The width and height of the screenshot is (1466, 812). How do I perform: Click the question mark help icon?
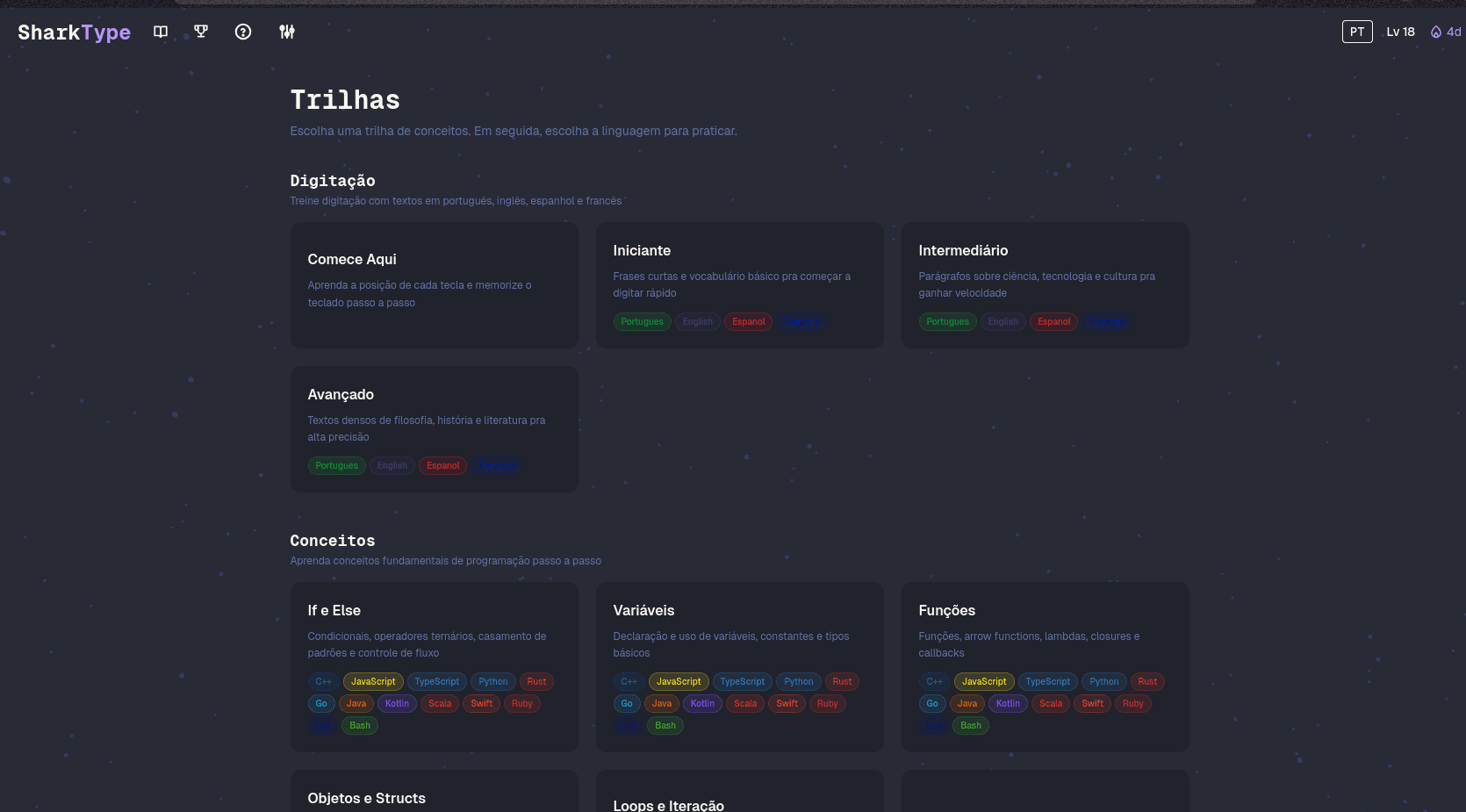(x=243, y=32)
